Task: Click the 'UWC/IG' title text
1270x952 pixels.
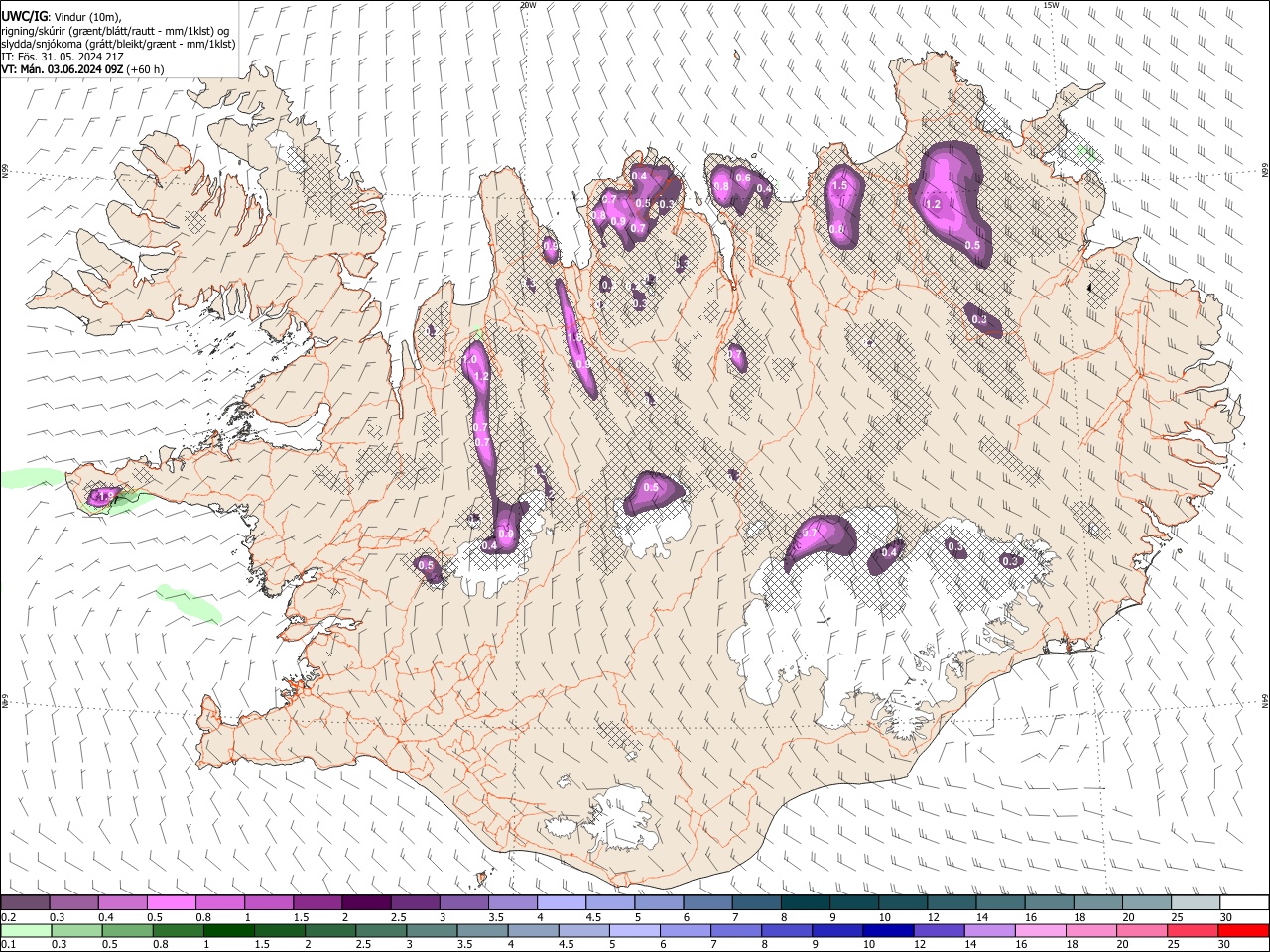Action: pyautogui.click(x=23, y=17)
